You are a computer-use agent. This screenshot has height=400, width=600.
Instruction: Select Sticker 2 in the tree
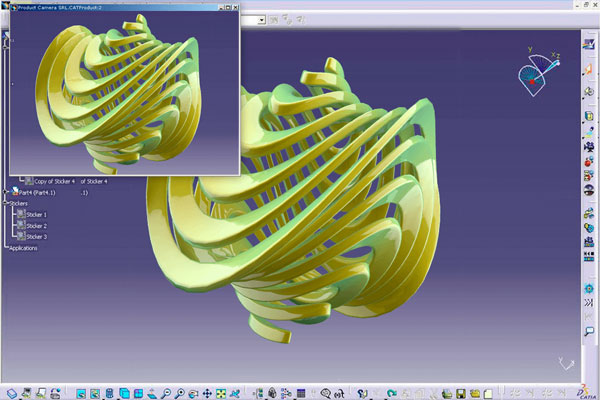click(36, 226)
